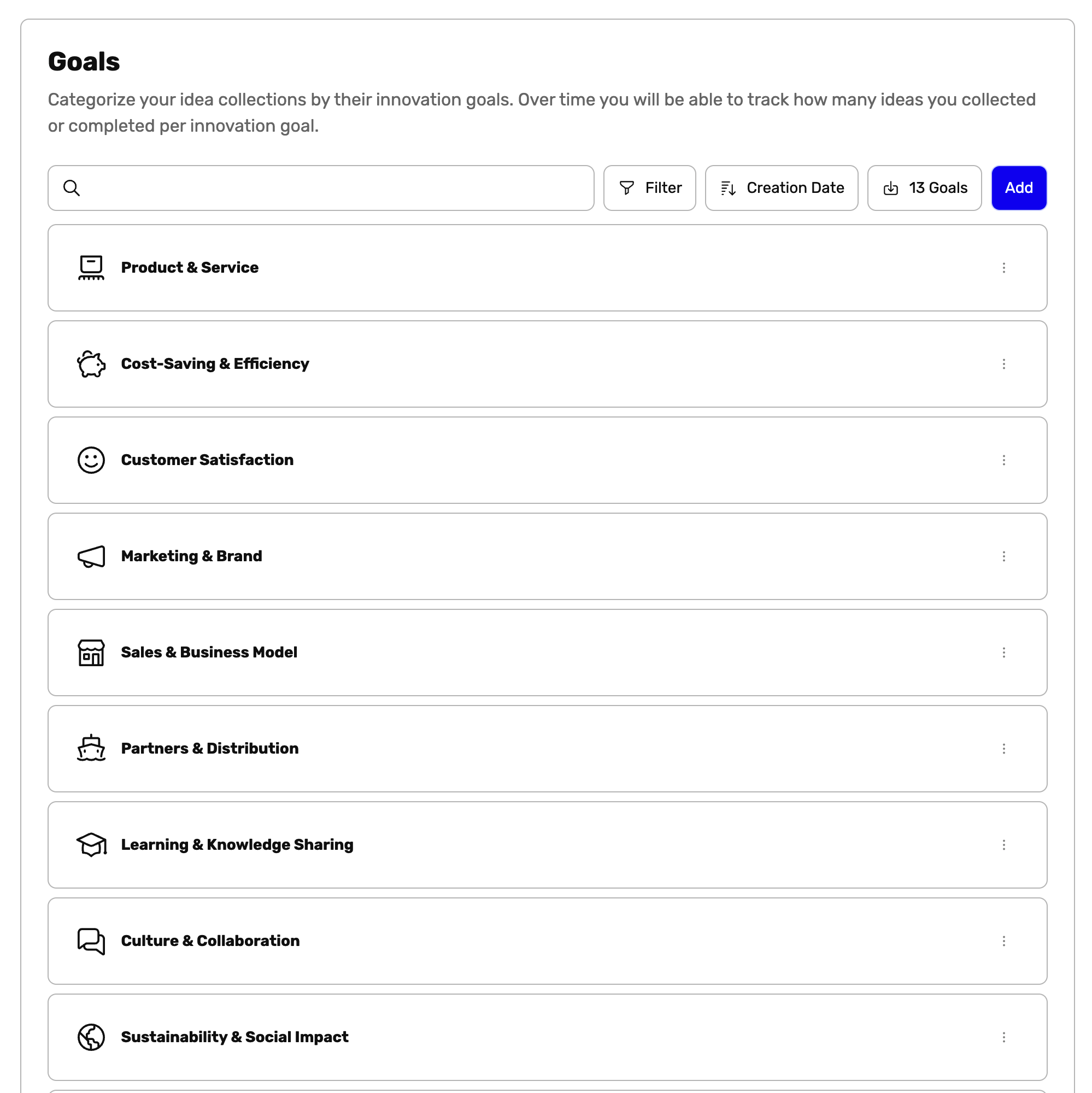Open the Filter options

[649, 188]
